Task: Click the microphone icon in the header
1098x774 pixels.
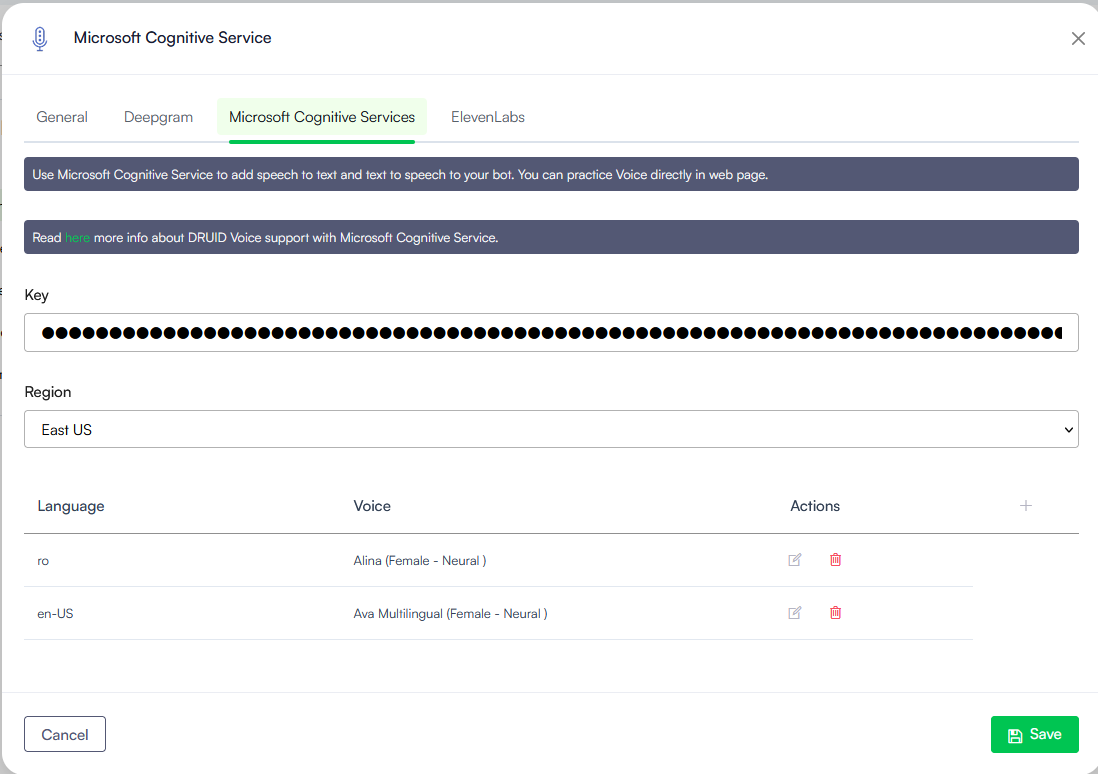Action: click(x=40, y=39)
